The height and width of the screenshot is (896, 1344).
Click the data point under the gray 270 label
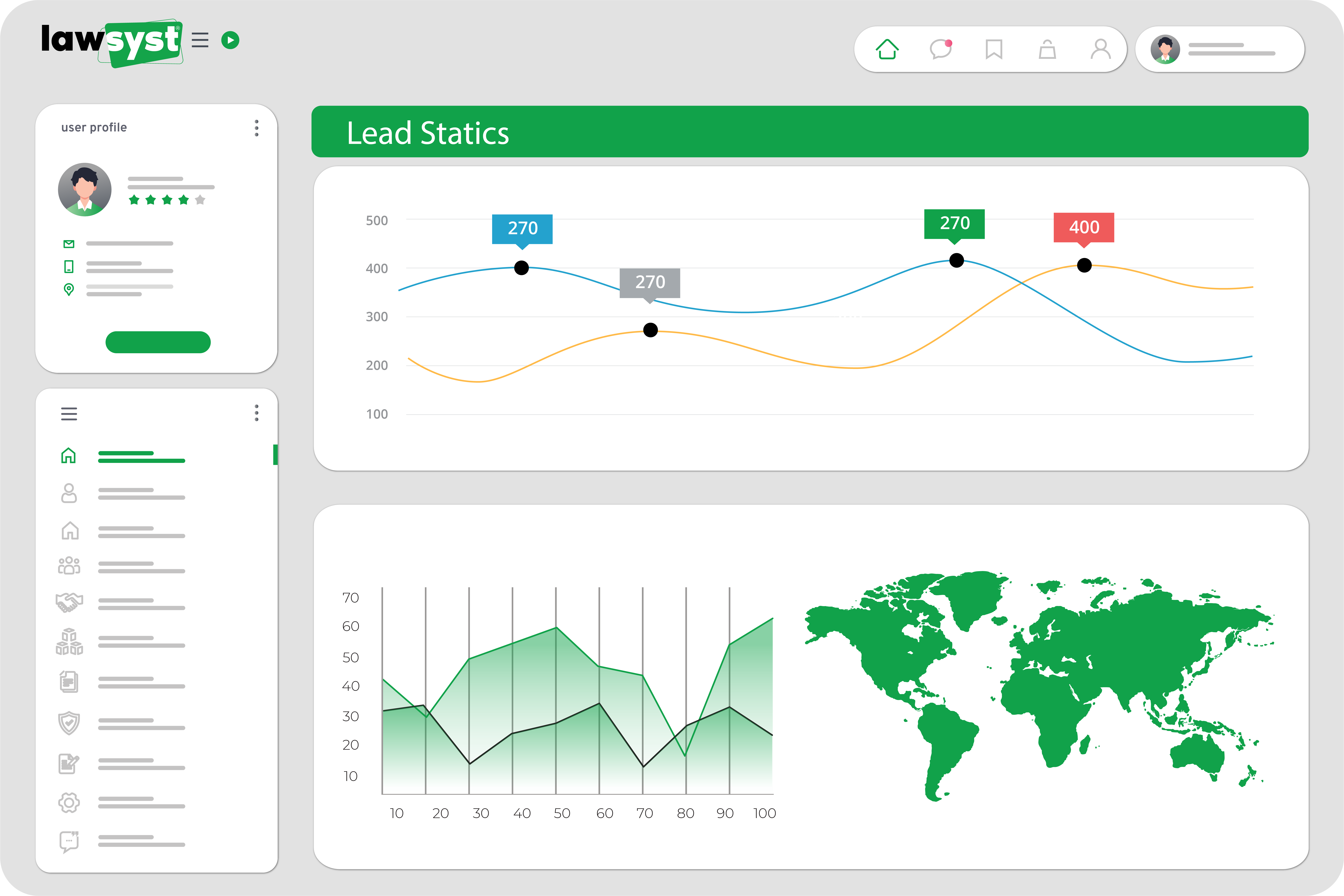pyautogui.click(x=650, y=330)
